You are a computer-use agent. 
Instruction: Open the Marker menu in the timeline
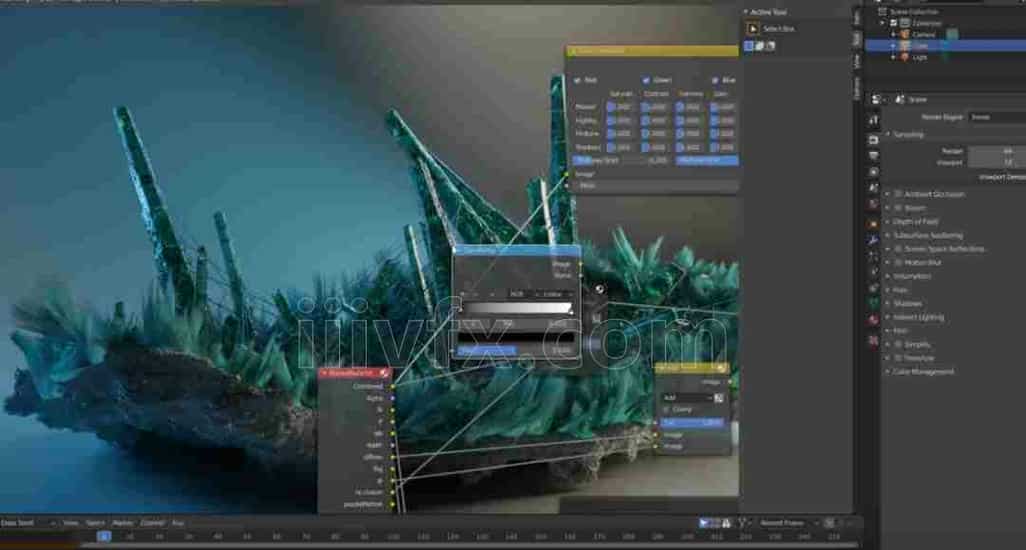tap(122, 523)
